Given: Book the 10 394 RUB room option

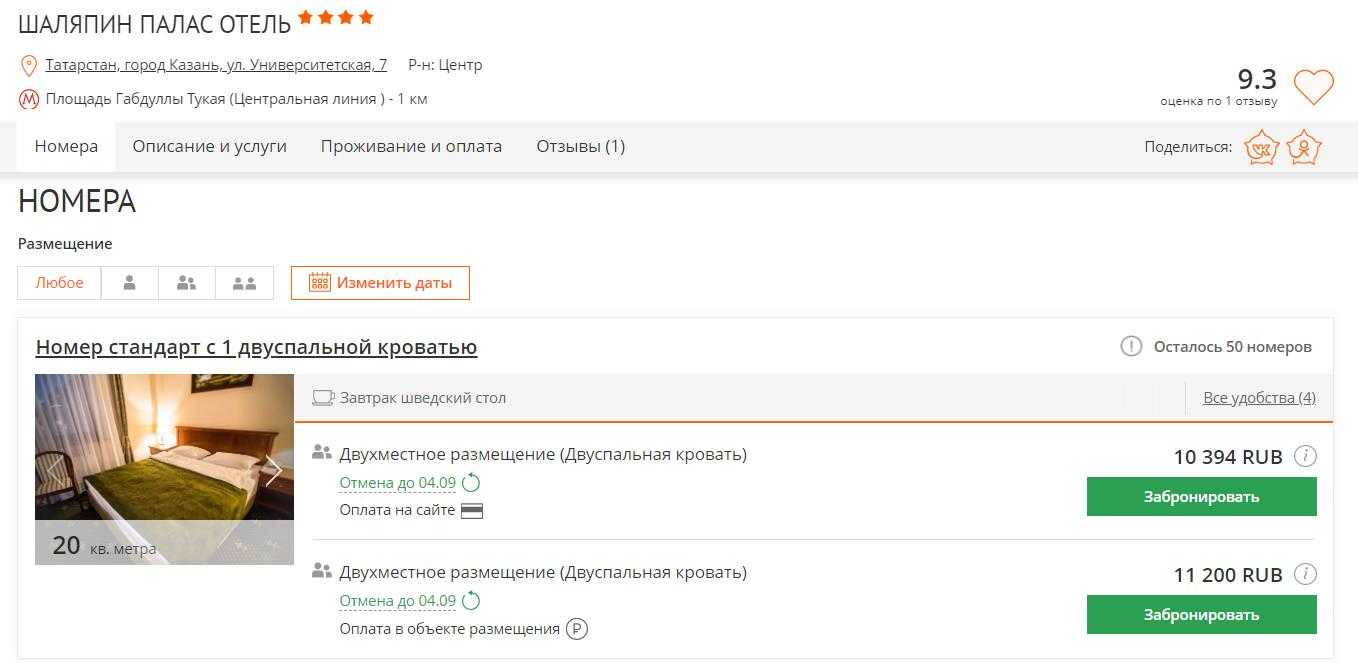Looking at the screenshot, I should click(x=1201, y=497).
